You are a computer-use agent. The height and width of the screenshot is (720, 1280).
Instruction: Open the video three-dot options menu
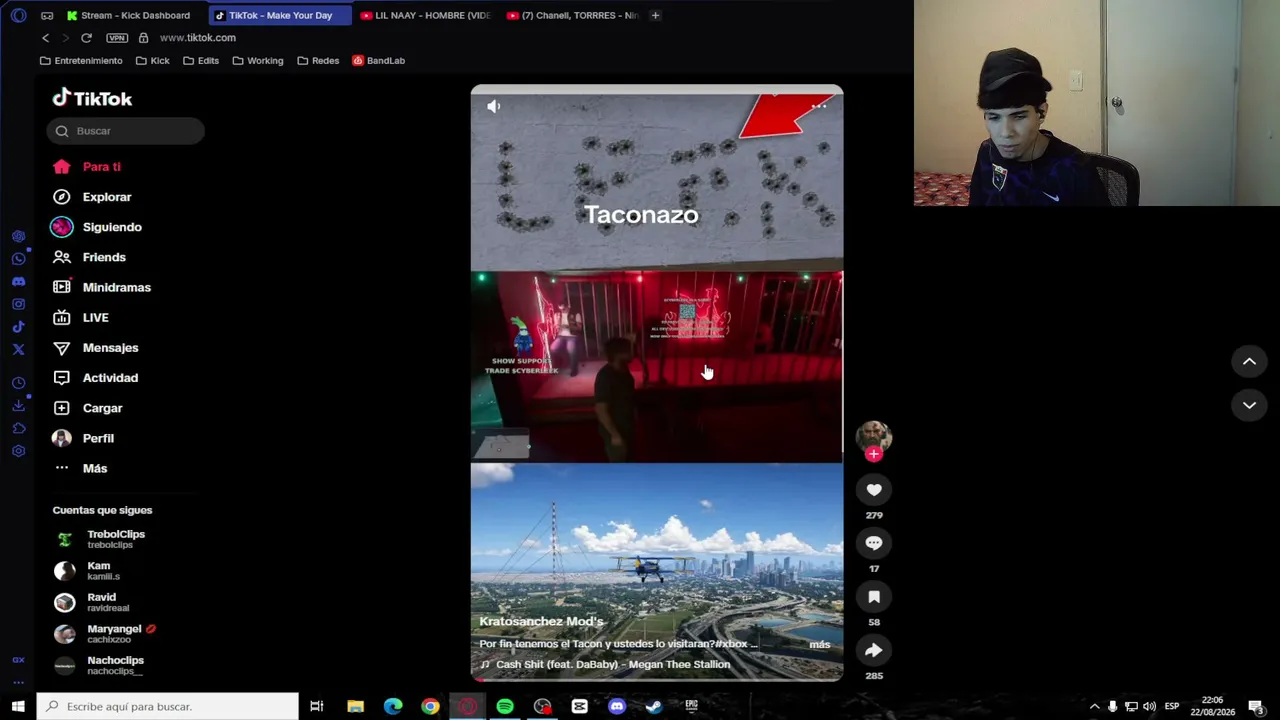(x=819, y=106)
